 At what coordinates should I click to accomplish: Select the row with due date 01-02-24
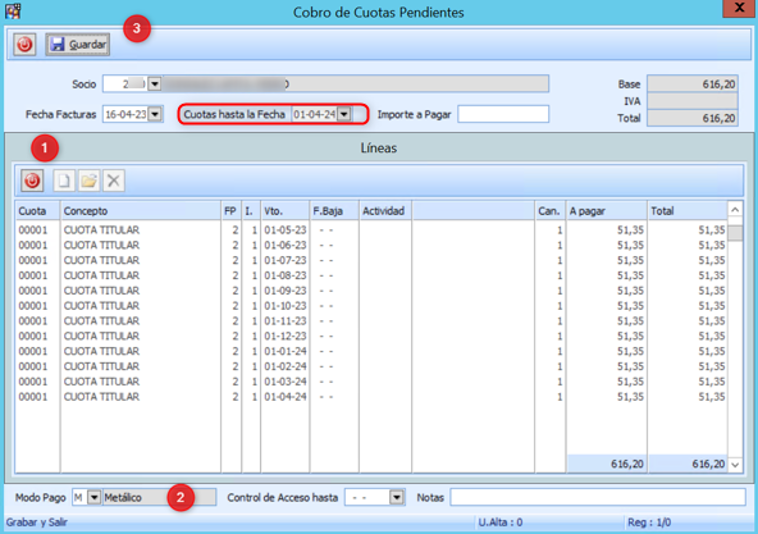[371, 366]
